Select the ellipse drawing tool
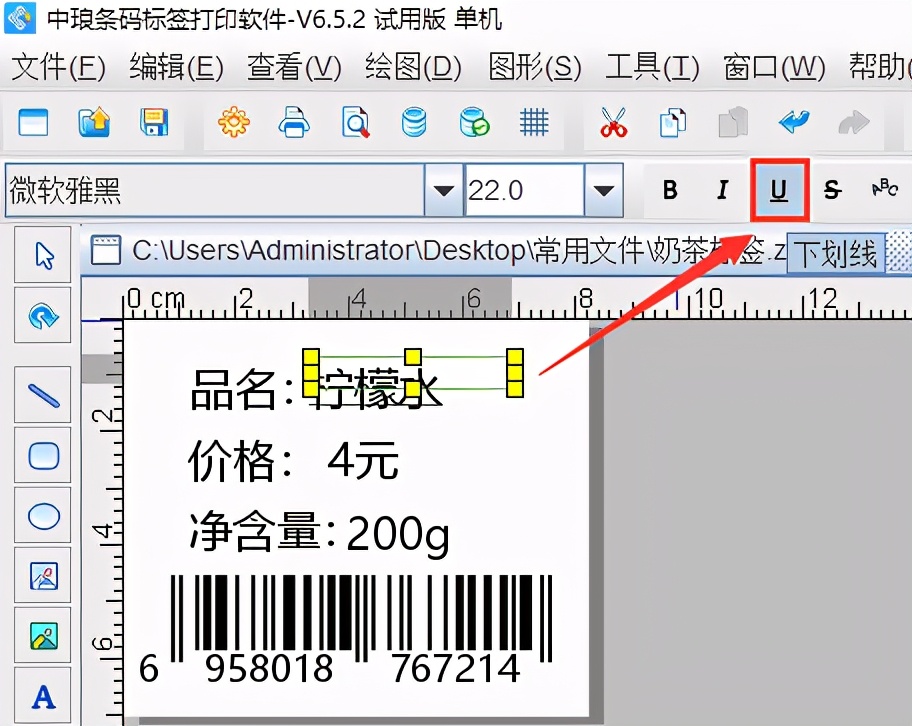 42,516
